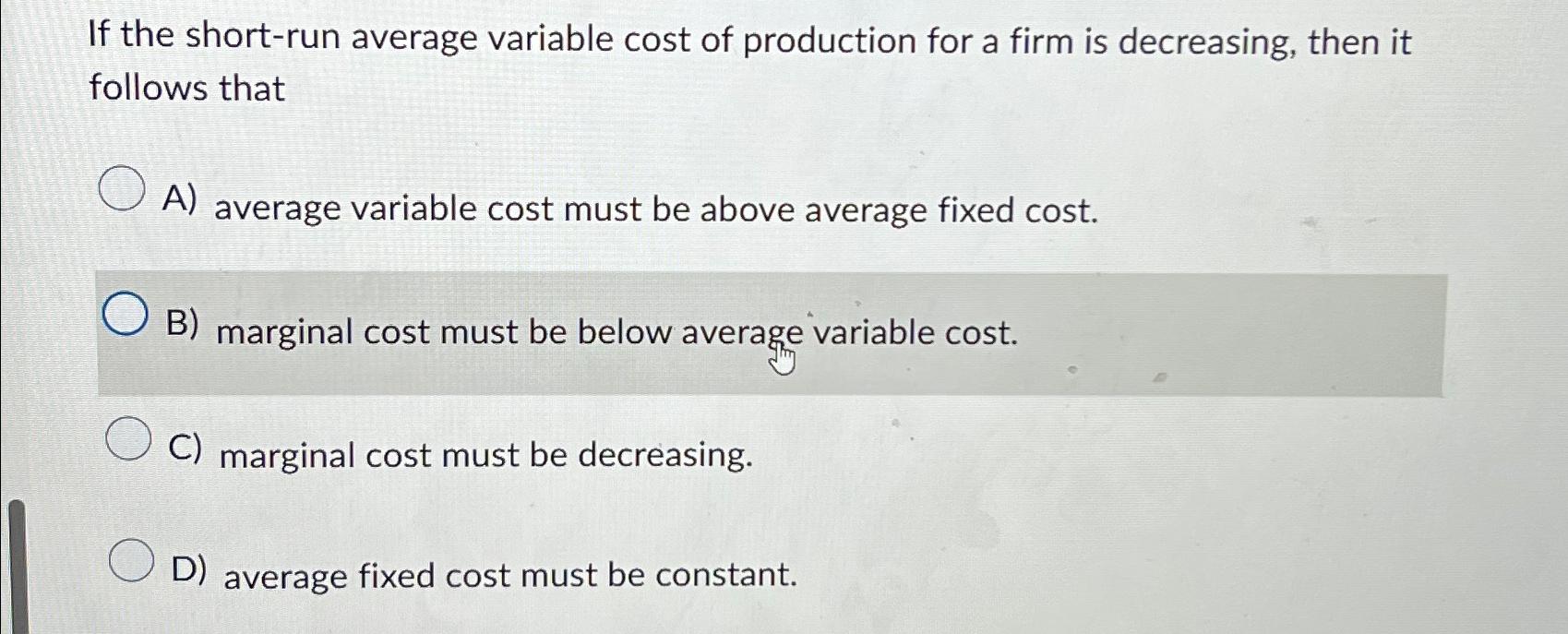Click the 'B)' option label

pyautogui.click(x=183, y=323)
